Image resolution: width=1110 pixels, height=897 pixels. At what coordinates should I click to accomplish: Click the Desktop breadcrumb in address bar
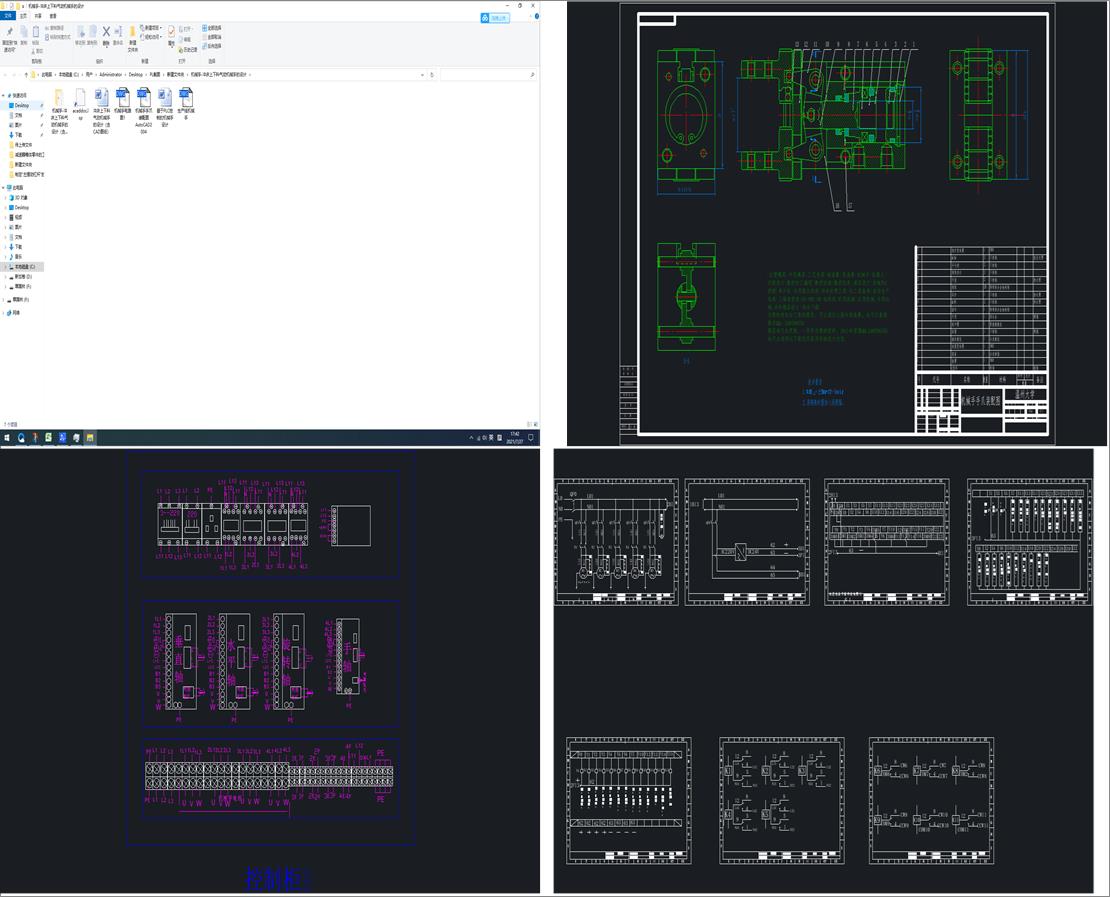(x=135, y=74)
